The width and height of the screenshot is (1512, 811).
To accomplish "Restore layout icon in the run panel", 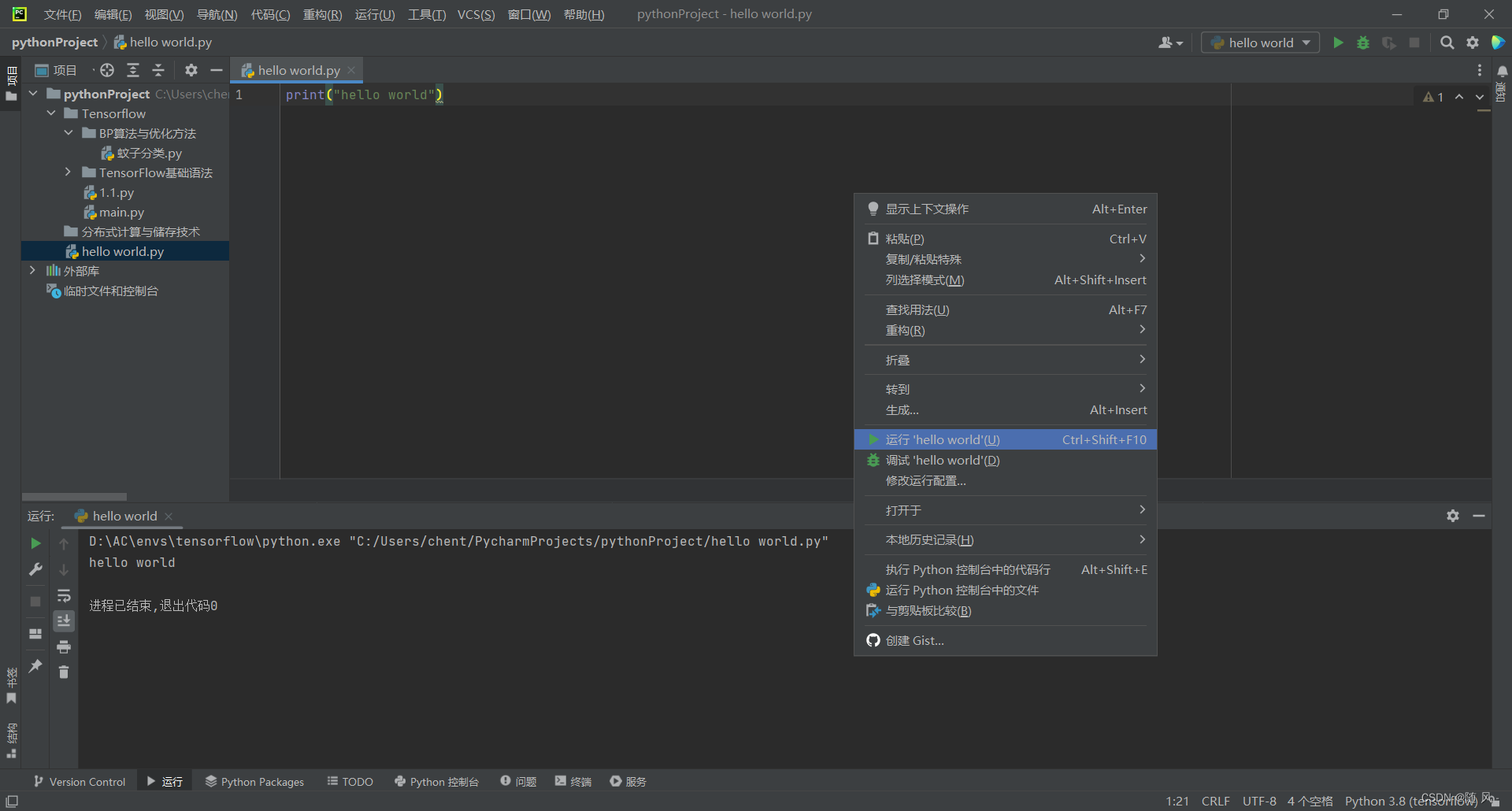I will tap(35, 634).
